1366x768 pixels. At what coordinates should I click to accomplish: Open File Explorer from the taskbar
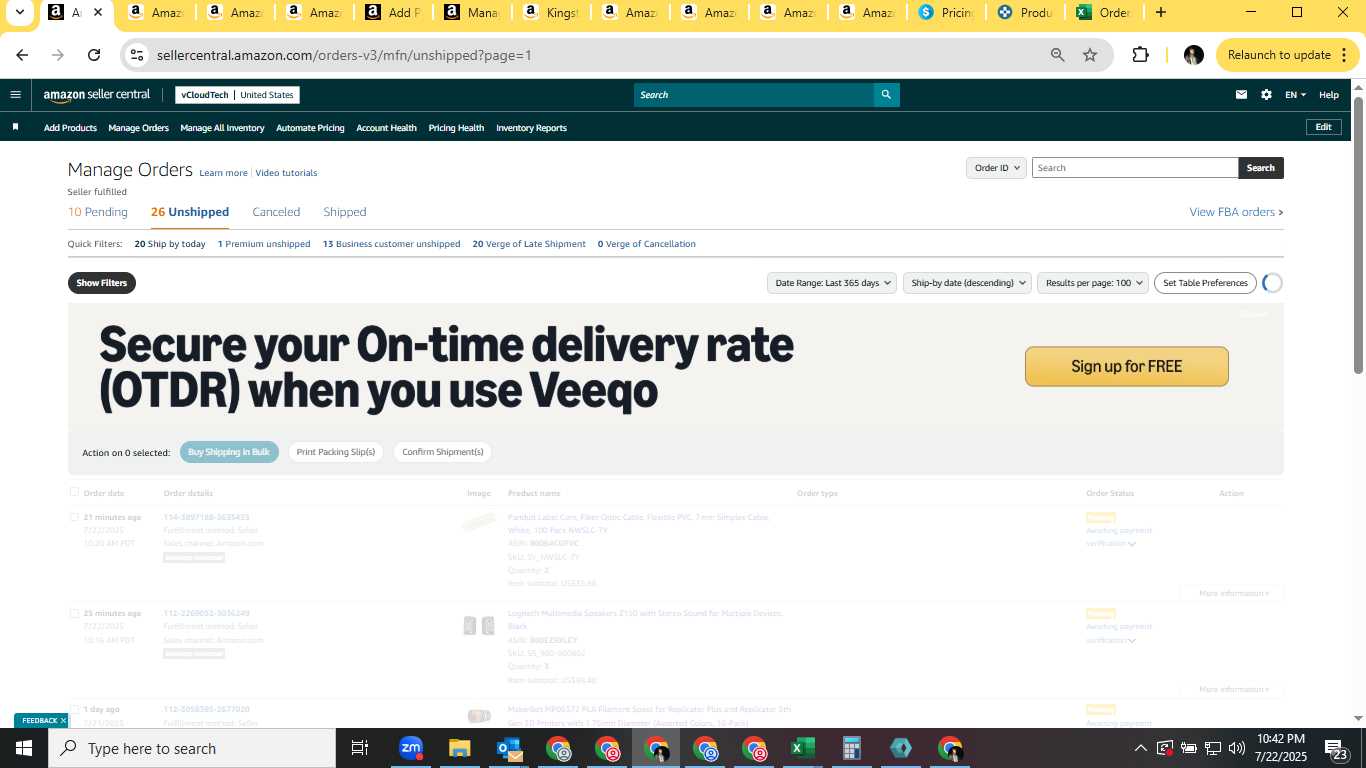(x=459, y=748)
